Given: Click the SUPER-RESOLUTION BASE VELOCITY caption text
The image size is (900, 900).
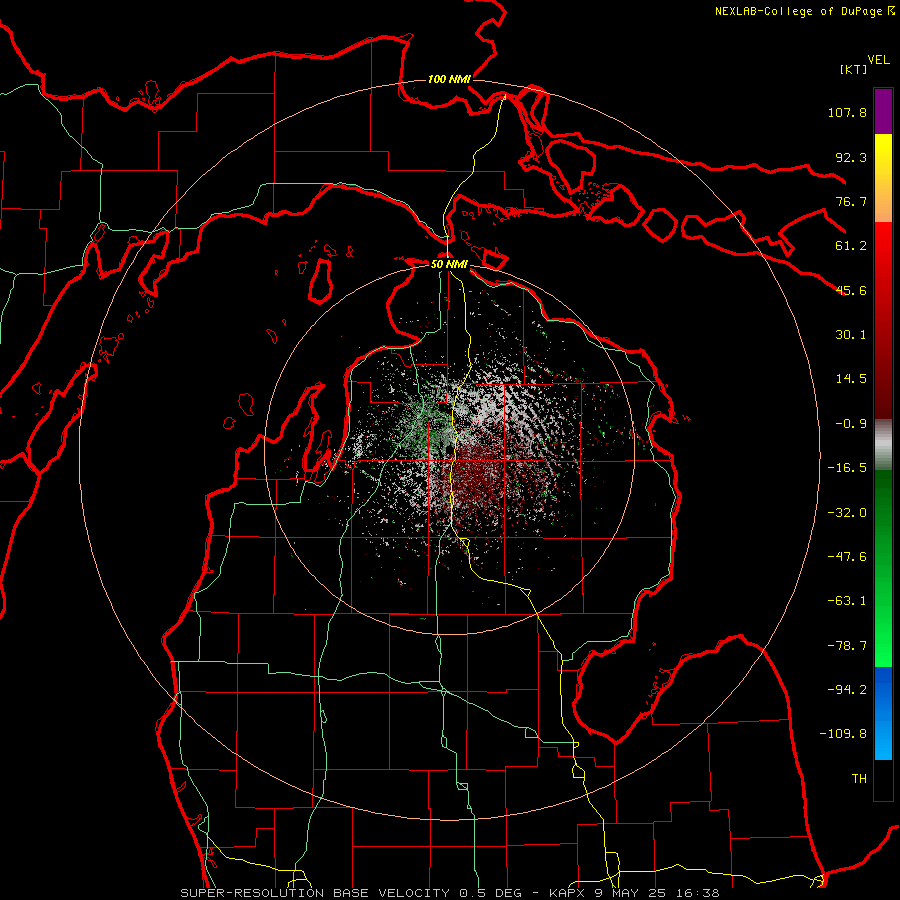Looking at the screenshot, I should 315,893.
